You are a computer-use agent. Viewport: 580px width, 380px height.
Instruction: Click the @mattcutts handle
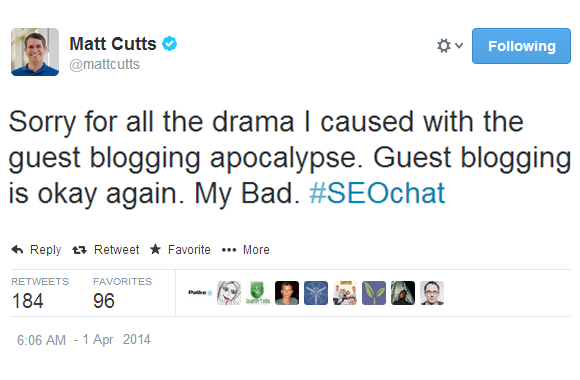click(104, 64)
